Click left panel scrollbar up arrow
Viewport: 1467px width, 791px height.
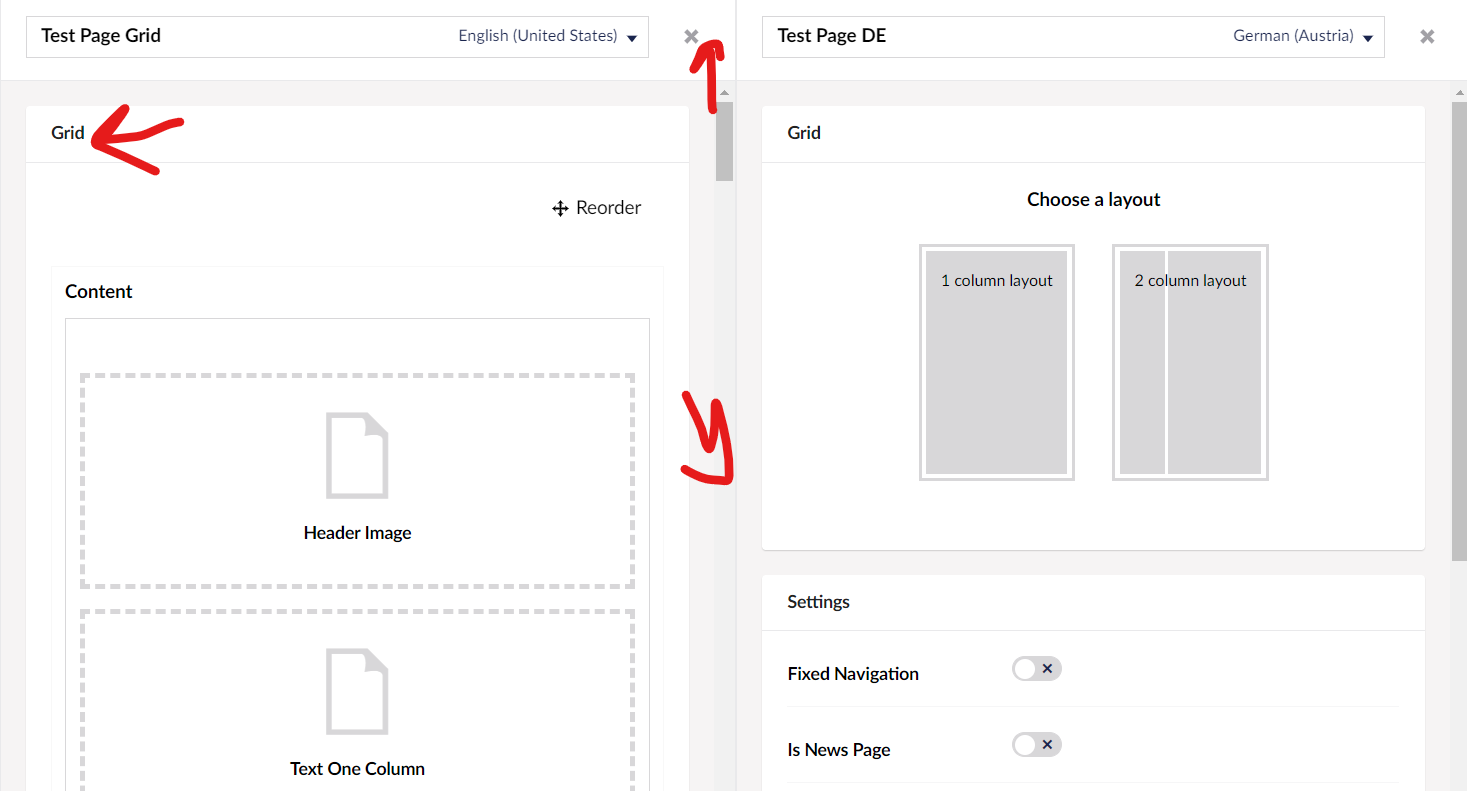[x=724, y=93]
